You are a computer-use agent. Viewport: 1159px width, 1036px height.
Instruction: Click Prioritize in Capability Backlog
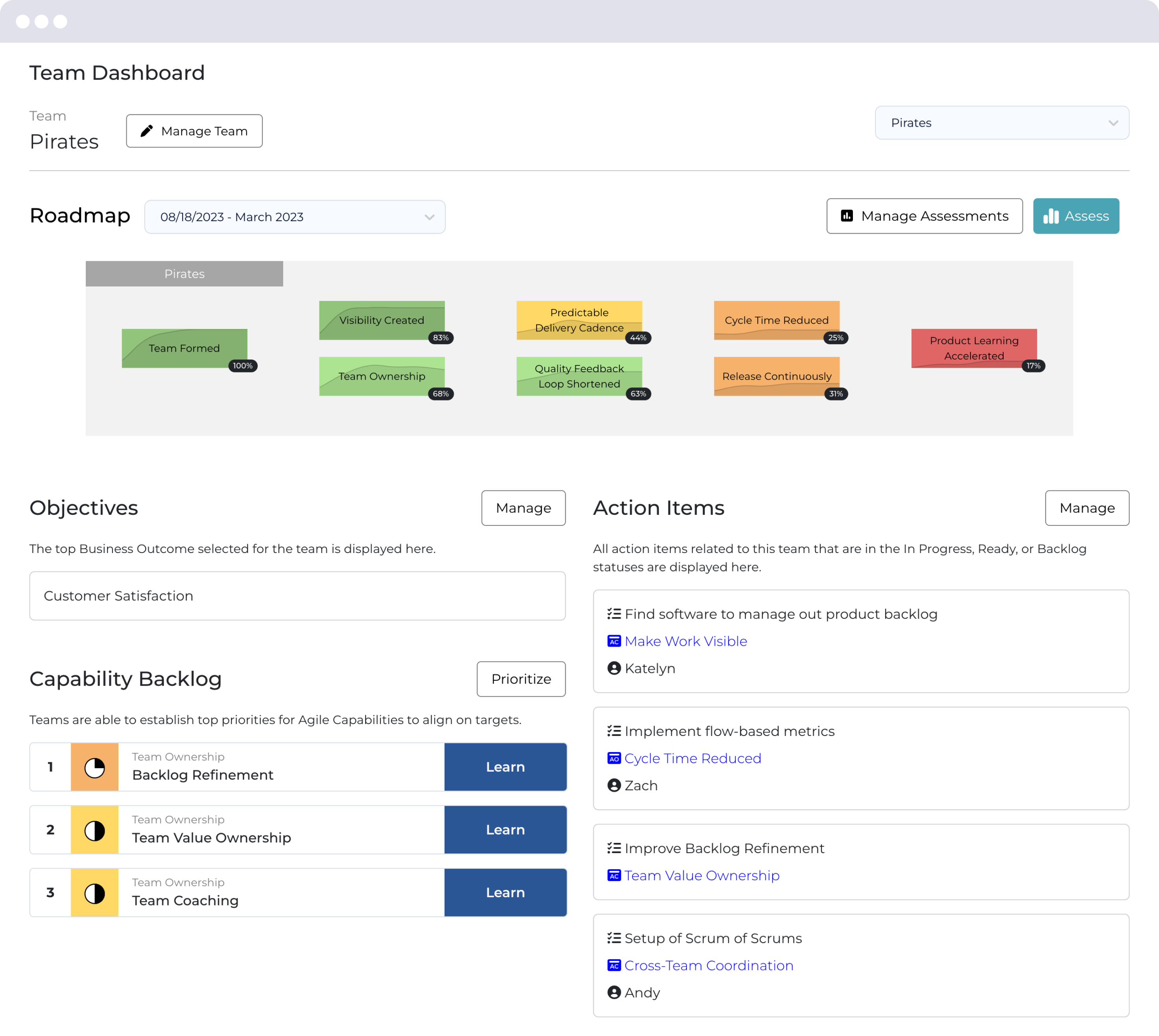[x=521, y=678]
